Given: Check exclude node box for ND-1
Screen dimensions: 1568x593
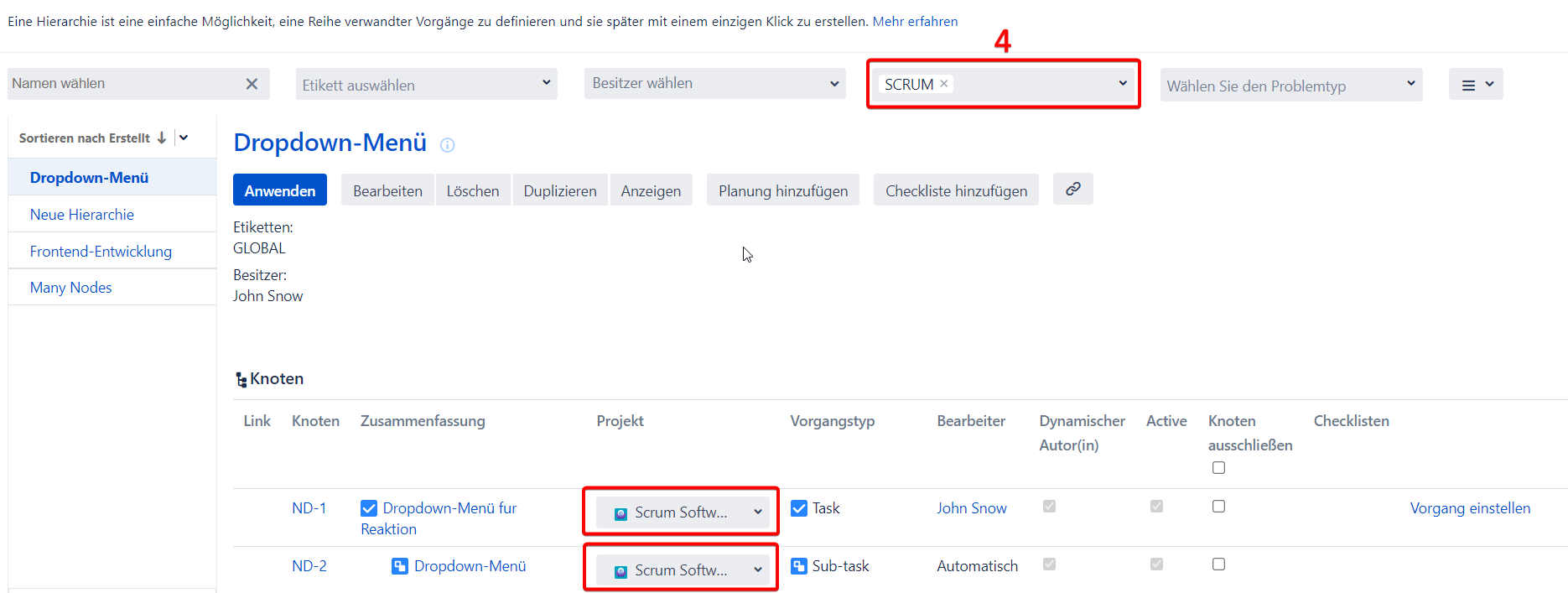Looking at the screenshot, I should [1218, 507].
